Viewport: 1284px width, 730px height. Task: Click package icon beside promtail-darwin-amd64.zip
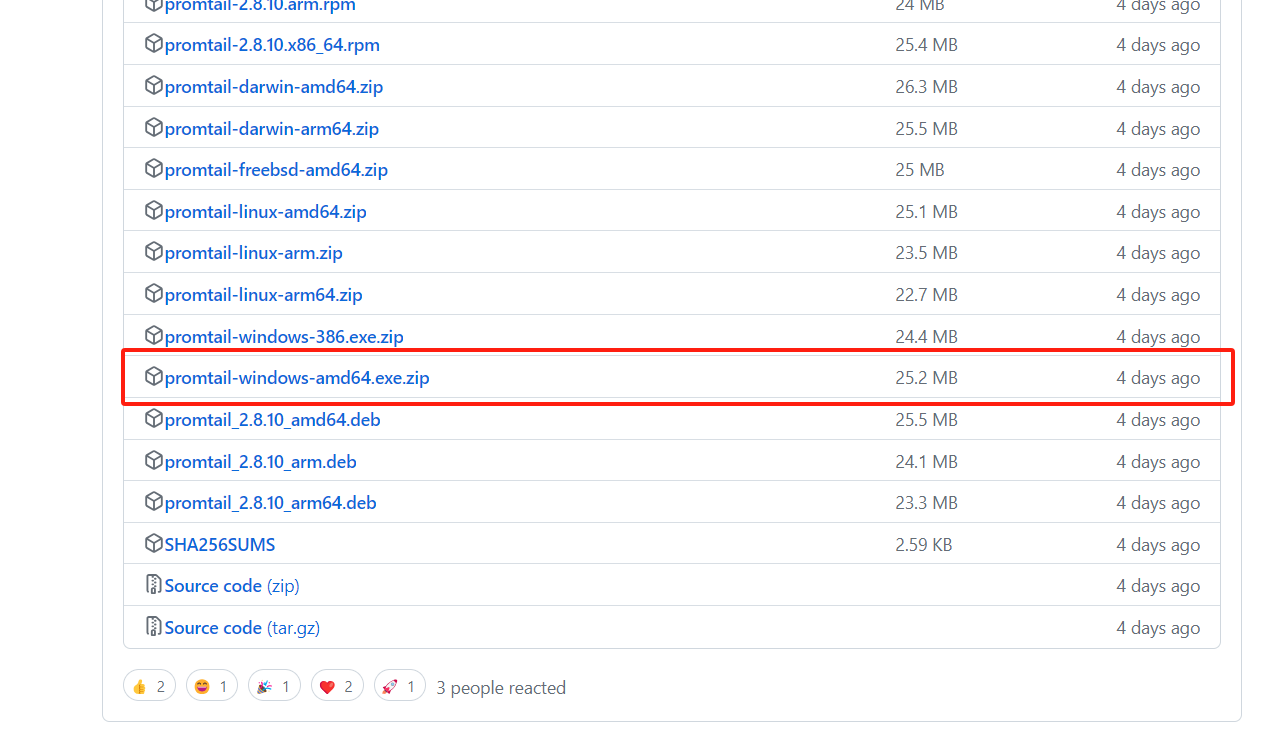[x=153, y=86]
